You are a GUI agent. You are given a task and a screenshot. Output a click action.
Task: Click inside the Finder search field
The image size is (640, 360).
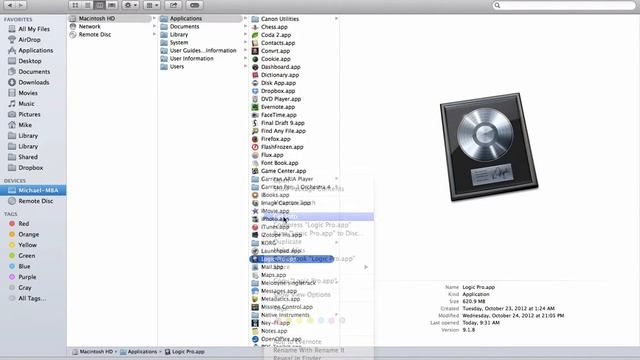click(565, 5)
